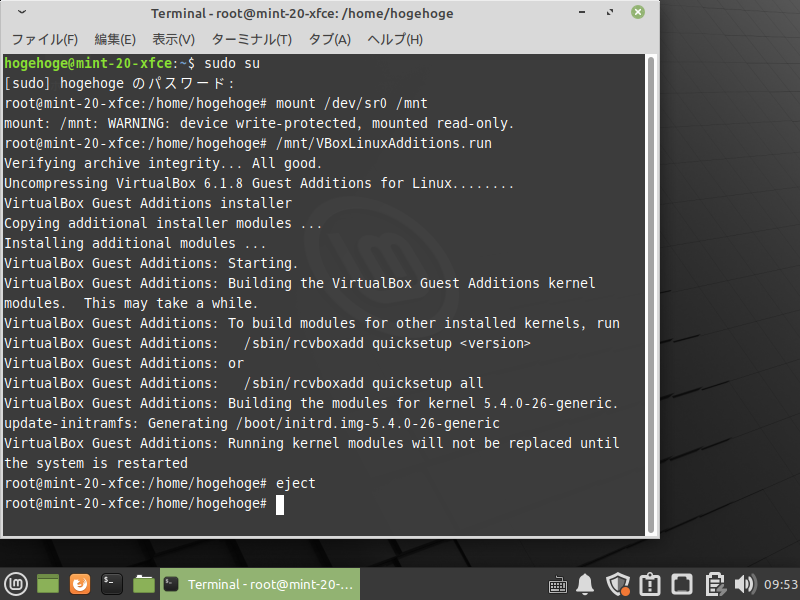
Task: Click the keyboard tray icon
Action: (x=557, y=585)
